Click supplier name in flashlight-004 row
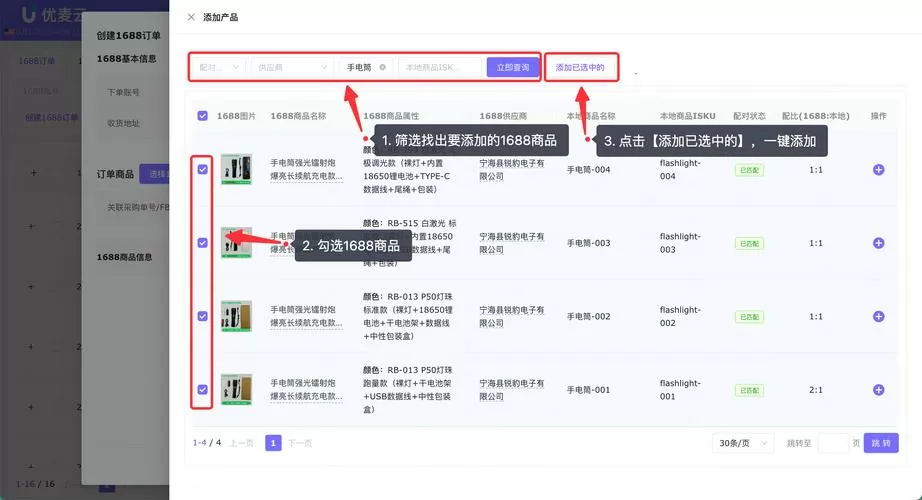 512,169
